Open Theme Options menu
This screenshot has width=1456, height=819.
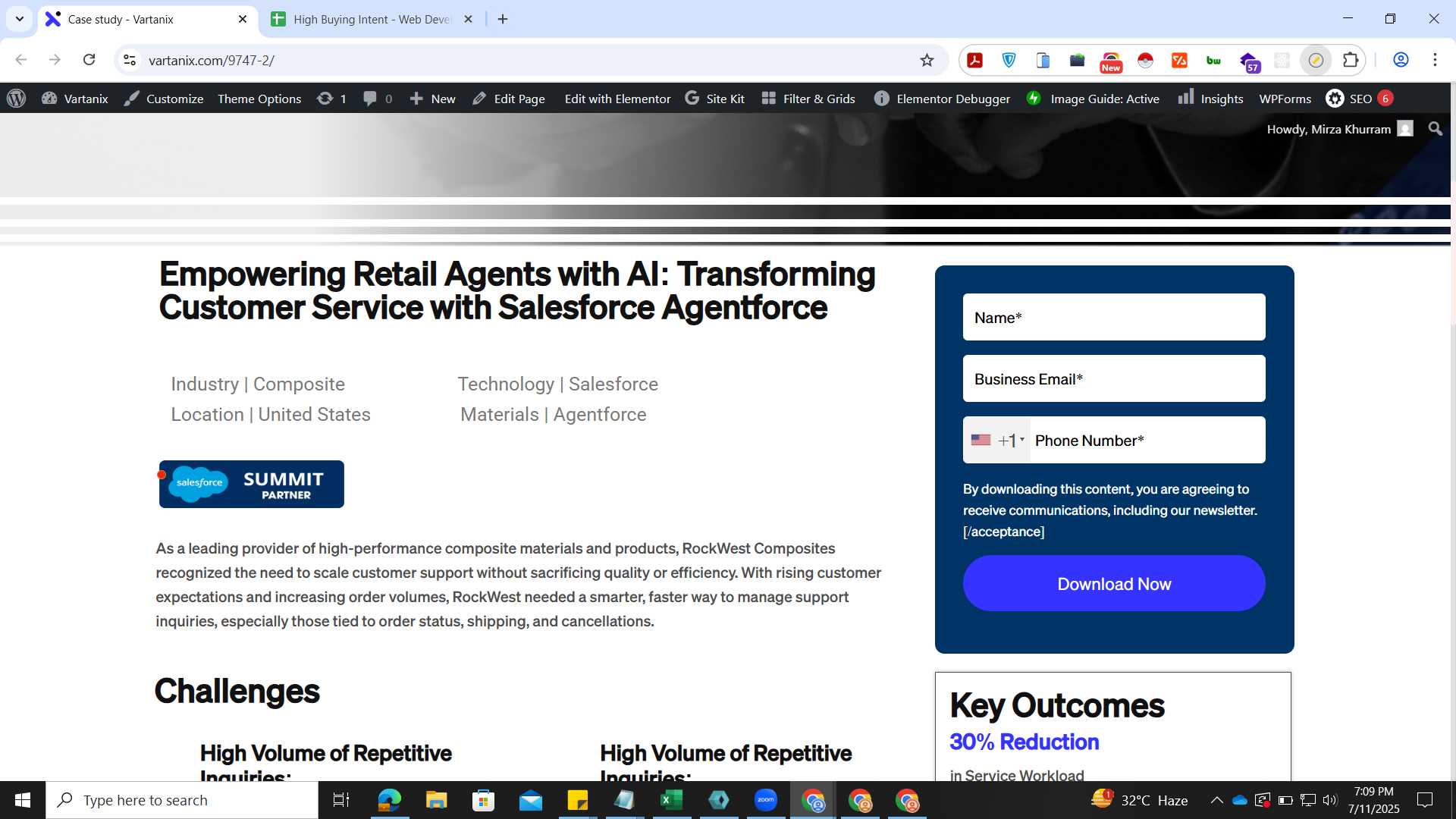tap(259, 99)
